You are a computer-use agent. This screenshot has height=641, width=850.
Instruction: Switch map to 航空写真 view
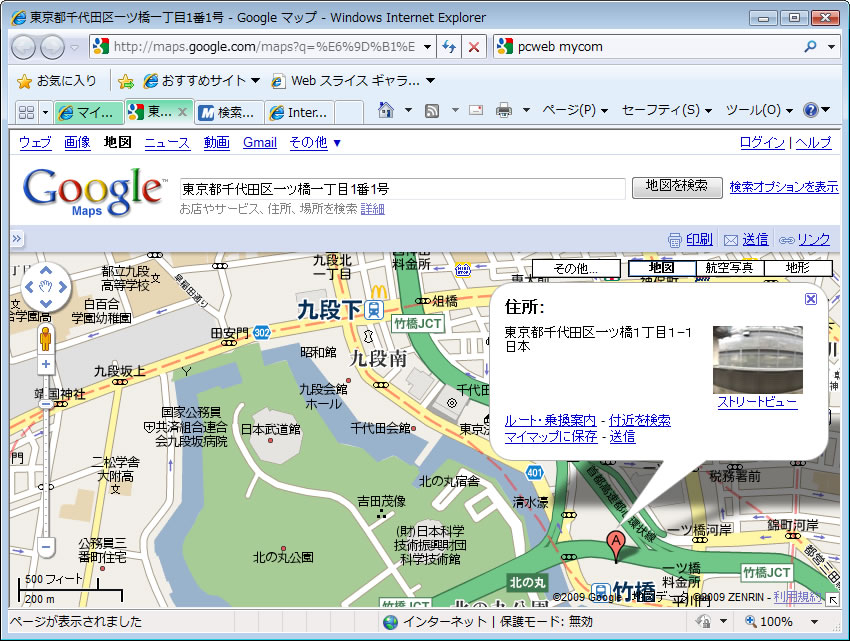pyautogui.click(x=729, y=267)
